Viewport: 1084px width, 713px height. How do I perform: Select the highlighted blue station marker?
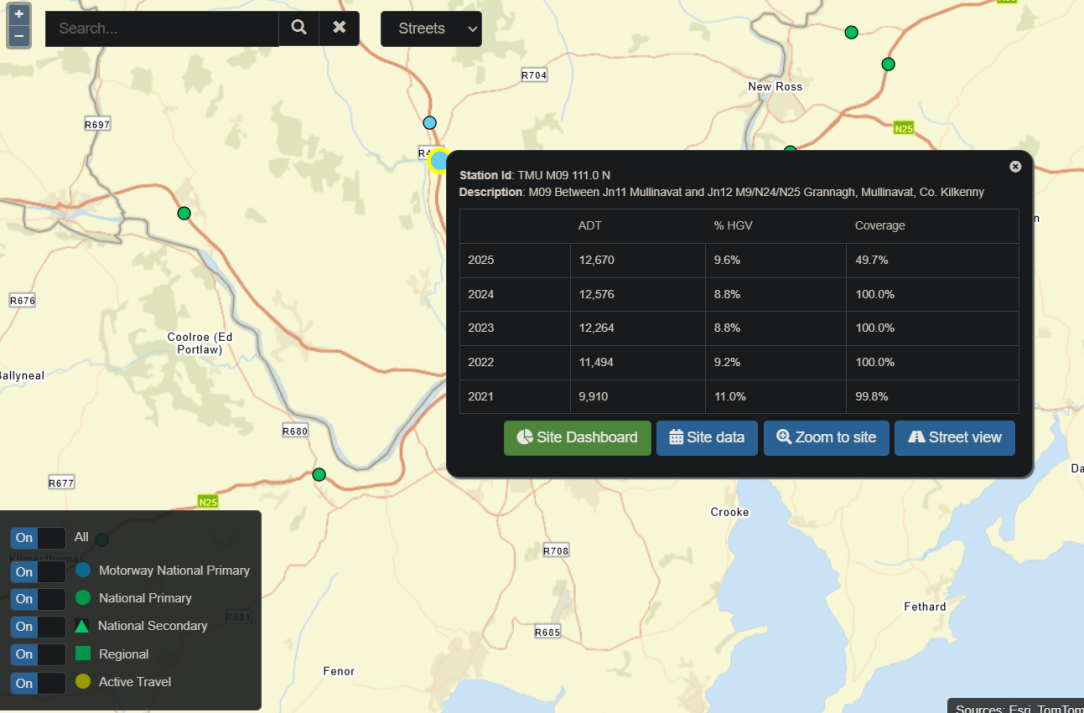click(x=439, y=161)
